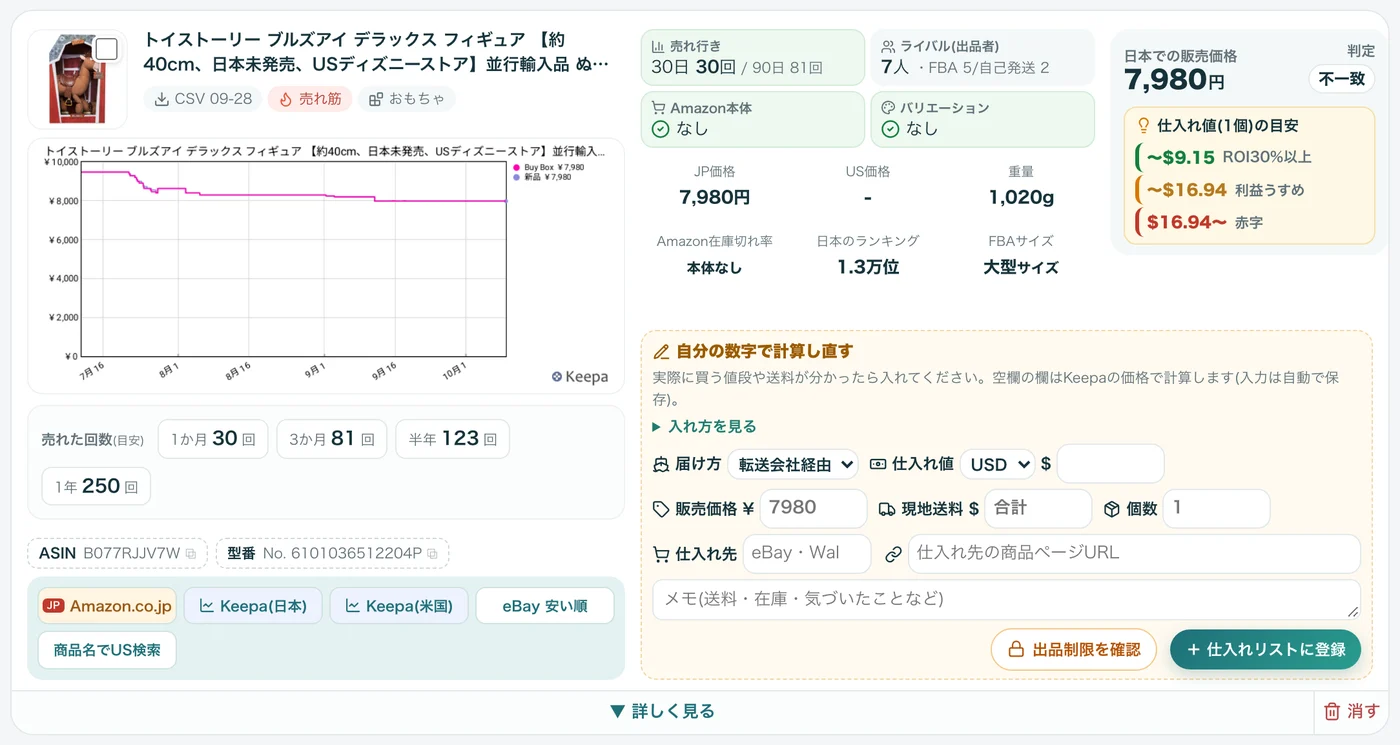Image resolution: width=1400 pixels, height=745 pixels.
Task: Click the check circle under Amazon本体
Action: pos(660,129)
